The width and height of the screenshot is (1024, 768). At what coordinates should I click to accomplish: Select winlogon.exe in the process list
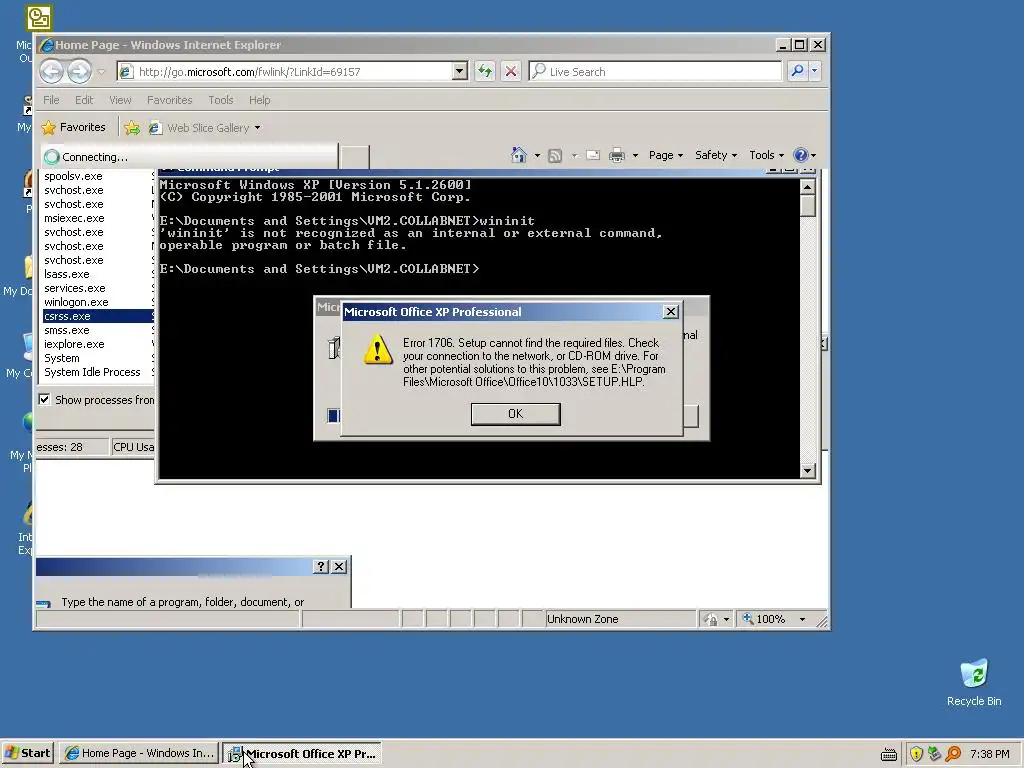click(x=98, y=302)
